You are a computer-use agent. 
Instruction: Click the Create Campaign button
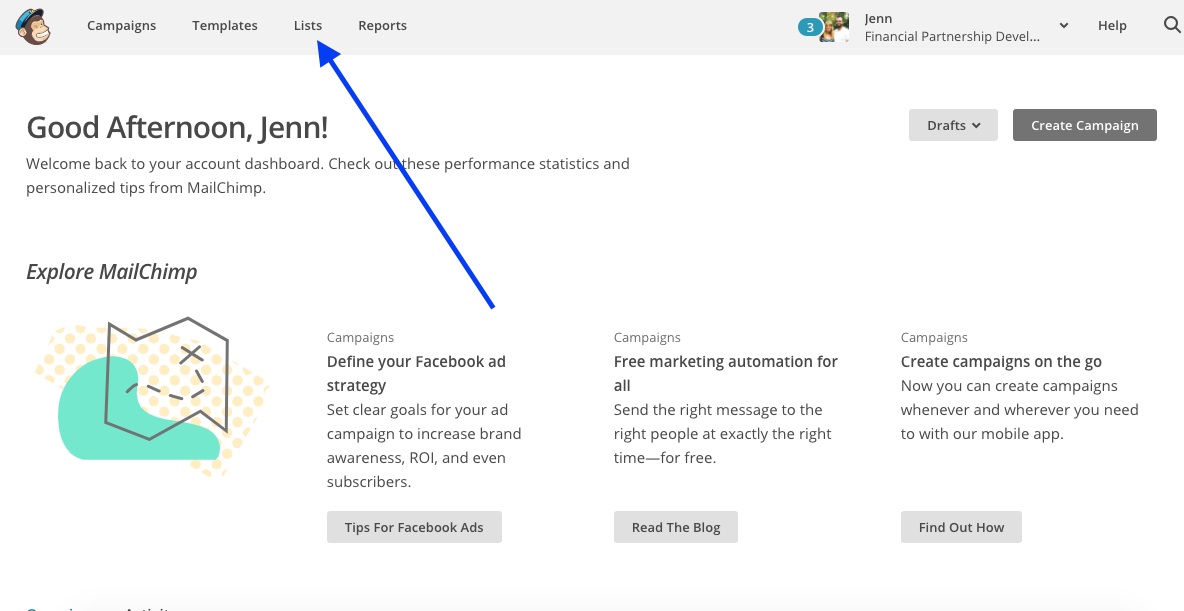click(x=1084, y=124)
